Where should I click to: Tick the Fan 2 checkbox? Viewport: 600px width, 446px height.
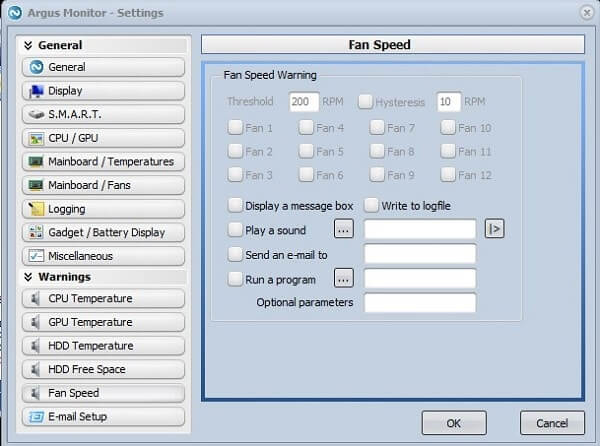[235, 151]
